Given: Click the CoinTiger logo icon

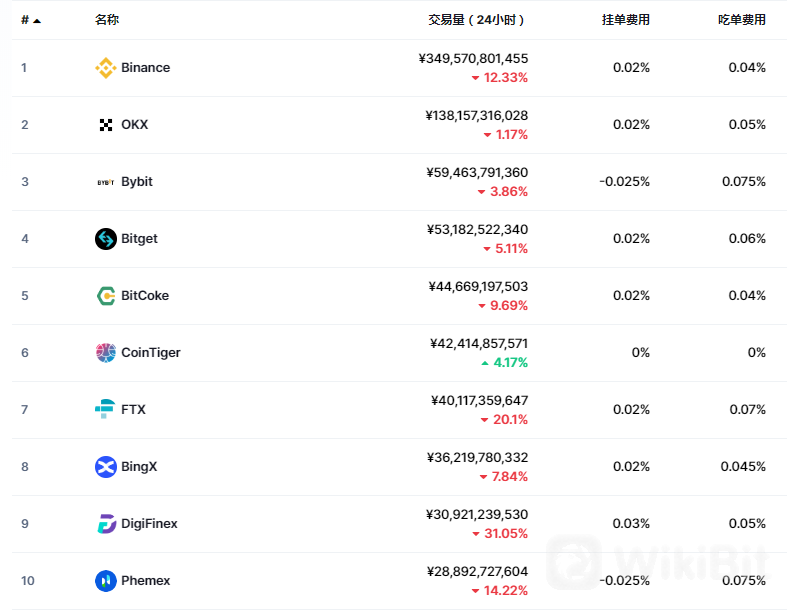Looking at the screenshot, I should [105, 353].
